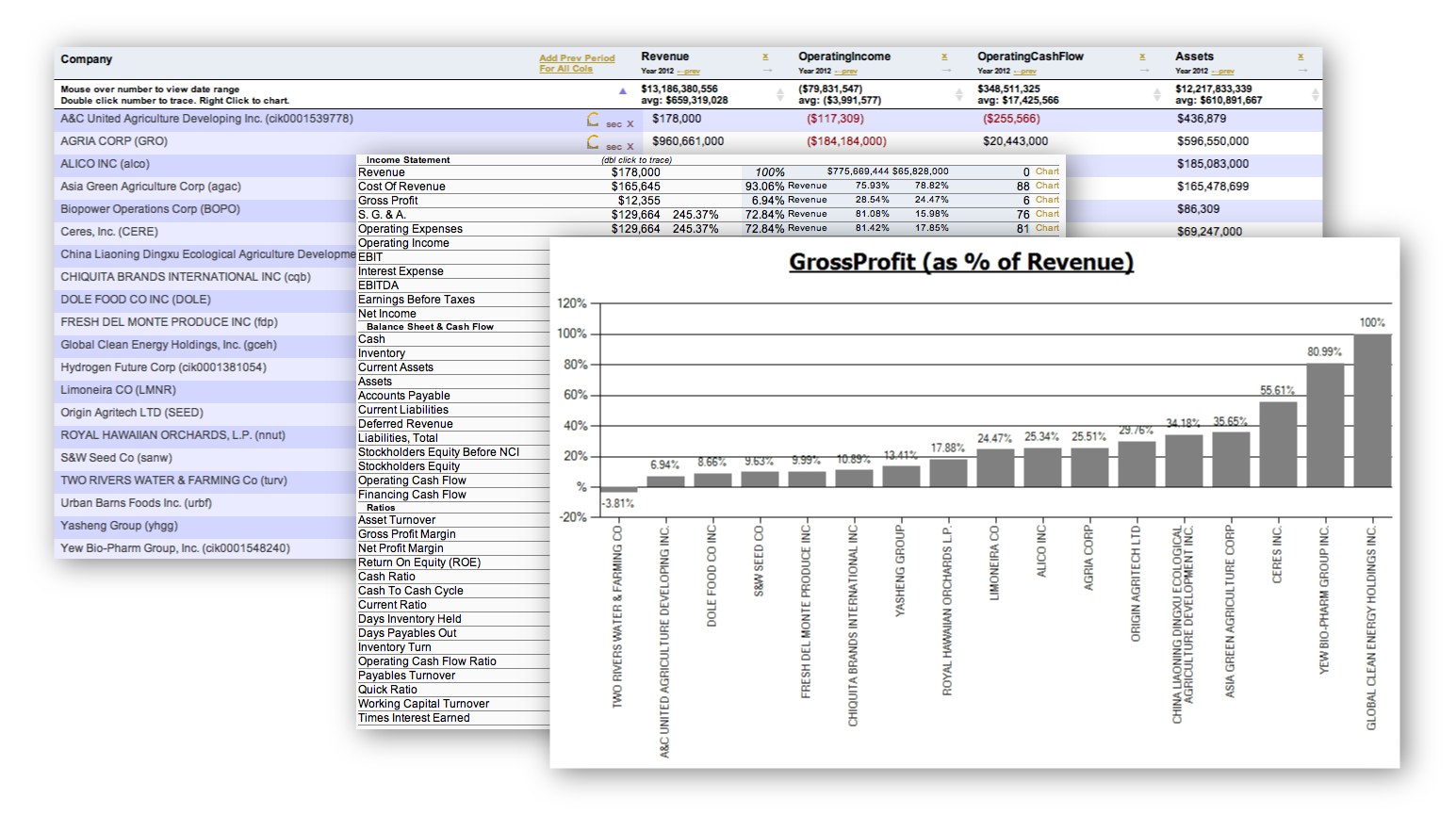Remove A&C United Agriculture row with its X
1456x815 pixels.
click(630, 124)
